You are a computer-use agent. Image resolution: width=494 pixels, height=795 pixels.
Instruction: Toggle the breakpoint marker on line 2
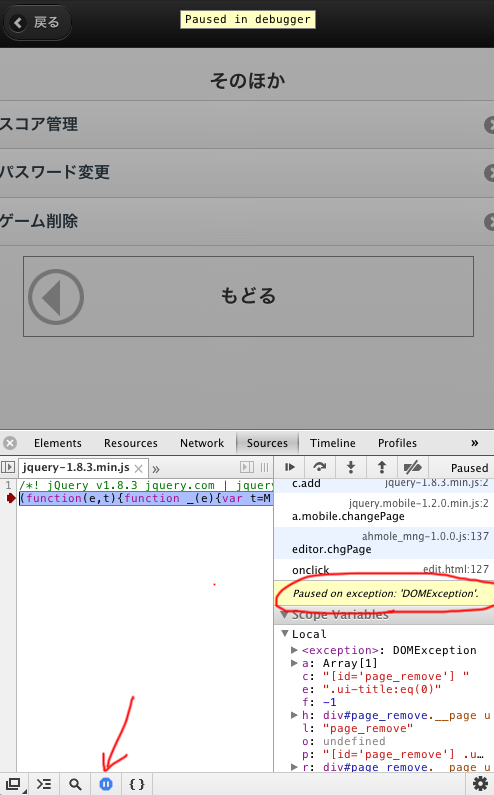click(10, 498)
